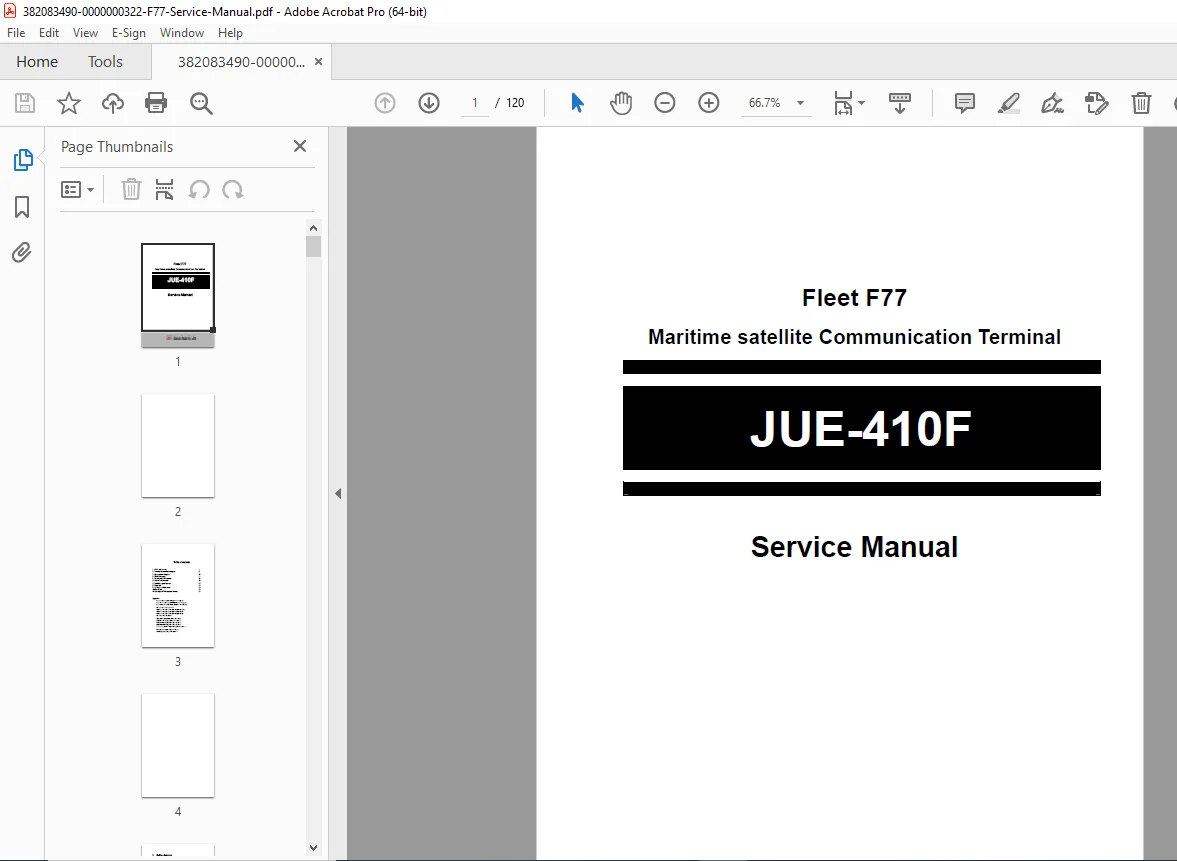Expand fit page options dropdown arrow
Image resolution: width=1177 pixels, height=861 pixels.
[861, 103]
